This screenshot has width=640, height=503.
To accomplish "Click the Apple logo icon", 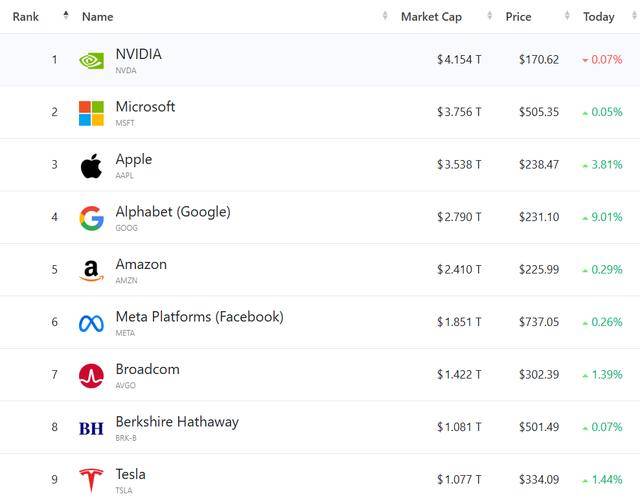I will coord(91,166).
